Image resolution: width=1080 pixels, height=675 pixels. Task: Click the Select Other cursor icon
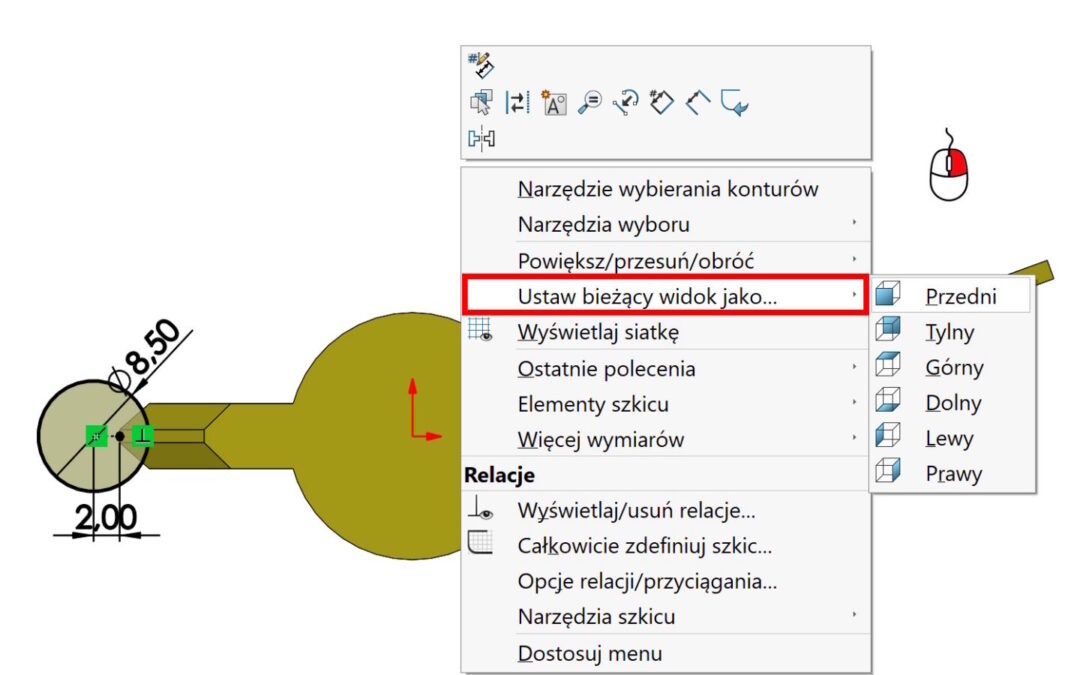click(481, 102)
